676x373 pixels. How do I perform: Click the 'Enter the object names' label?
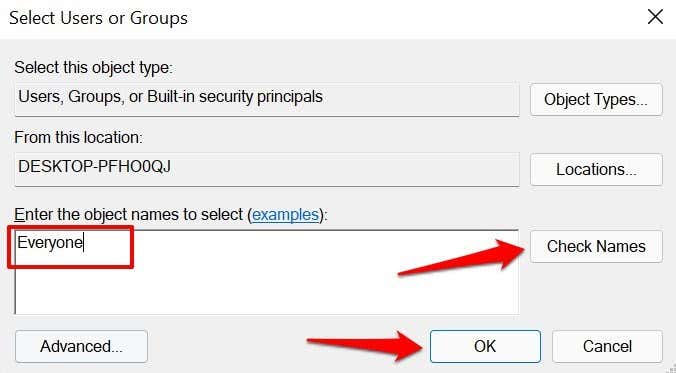129,214
